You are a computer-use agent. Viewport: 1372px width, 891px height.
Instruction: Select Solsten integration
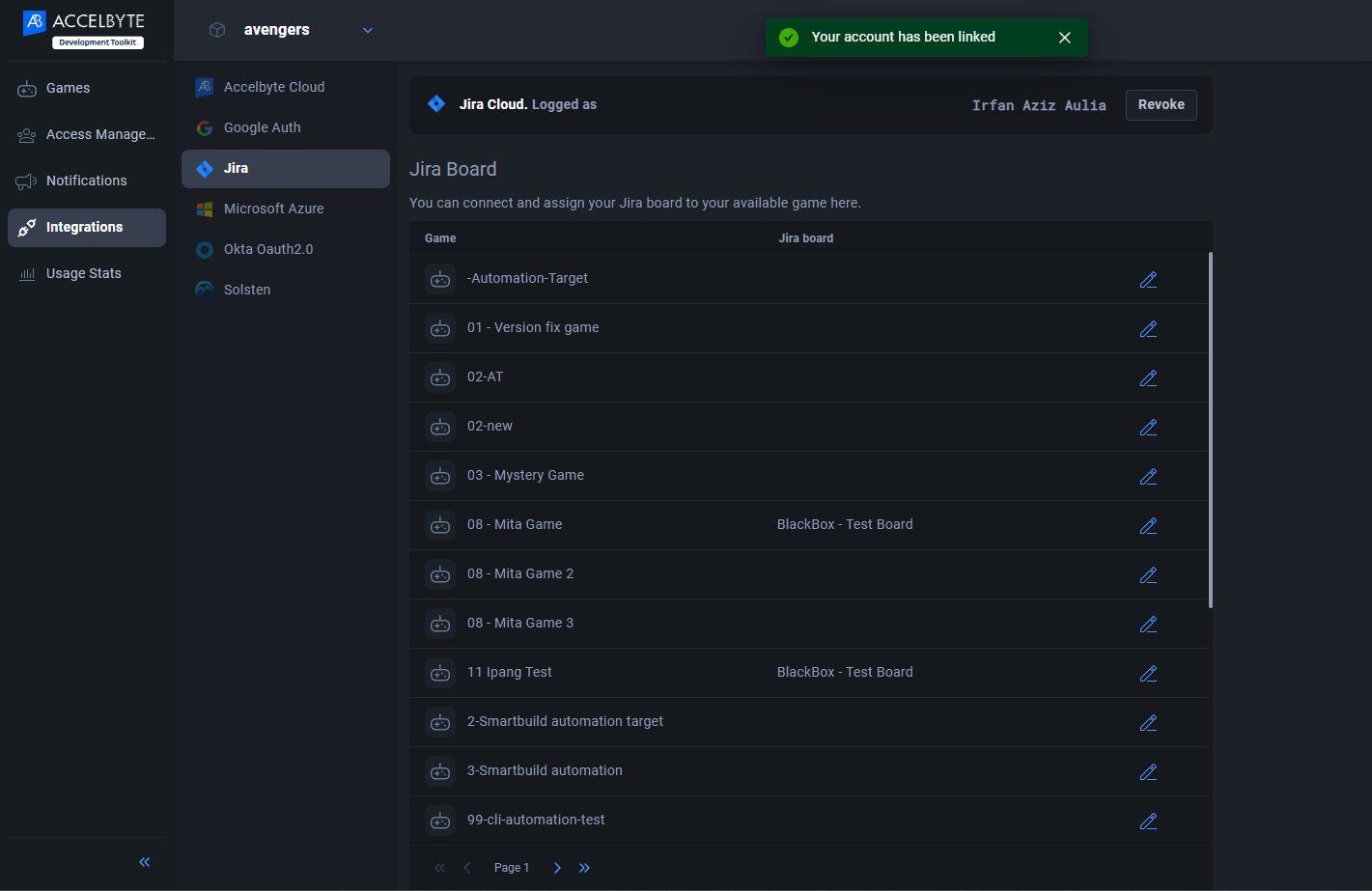point(286,290)
